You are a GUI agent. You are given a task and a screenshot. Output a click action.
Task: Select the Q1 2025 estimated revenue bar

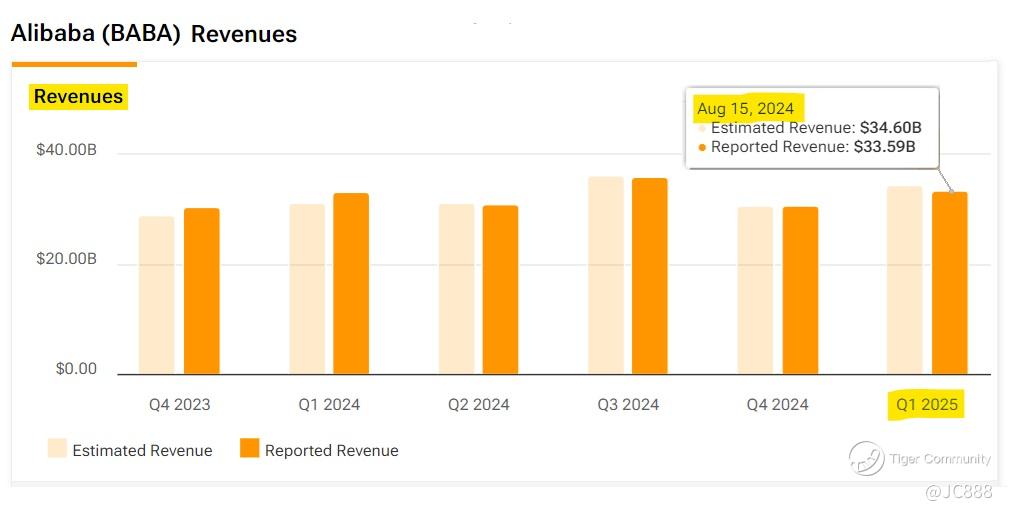coord(905,281)
